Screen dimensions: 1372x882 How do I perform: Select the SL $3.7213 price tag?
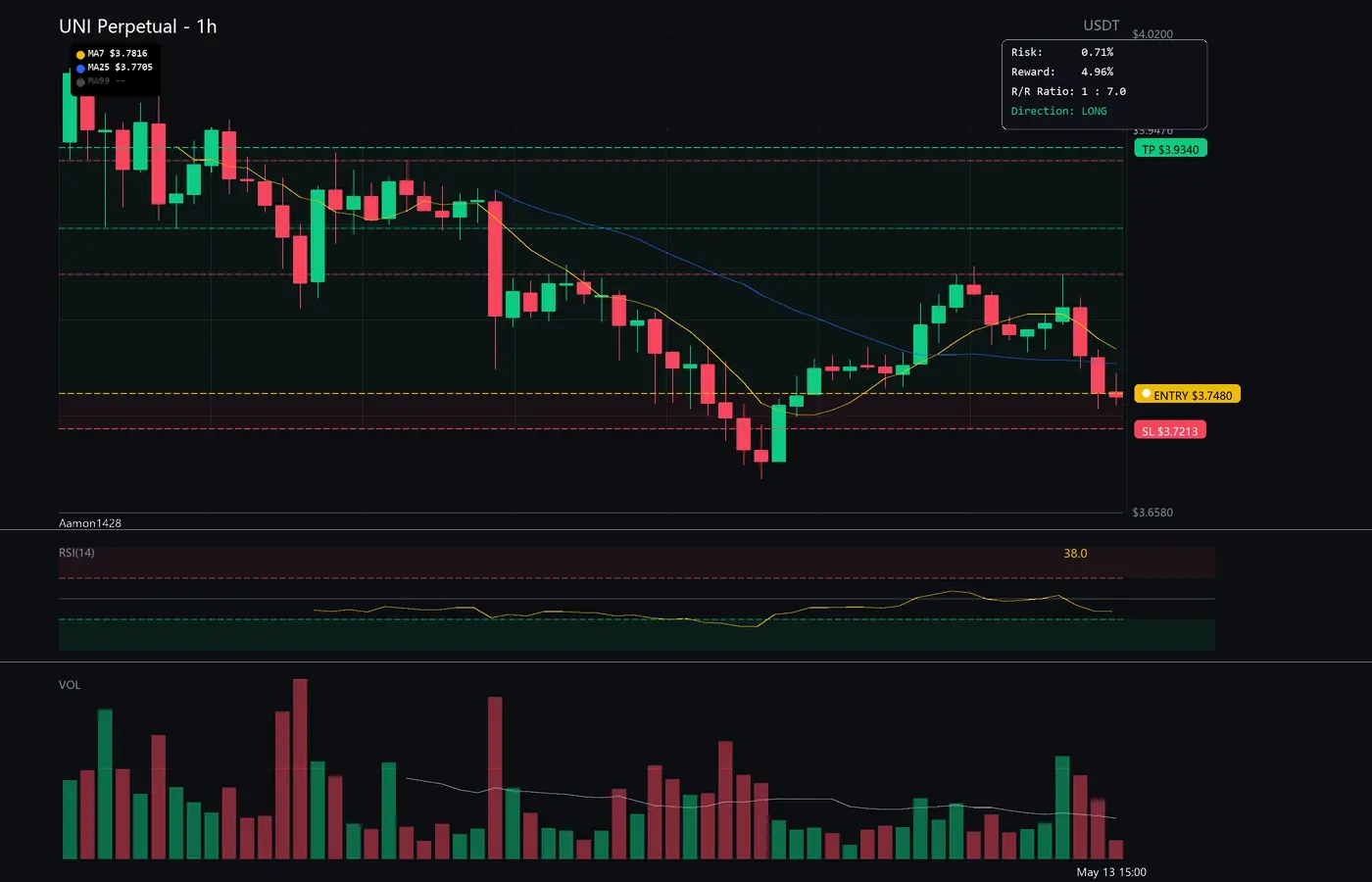tap(1170, 430)
